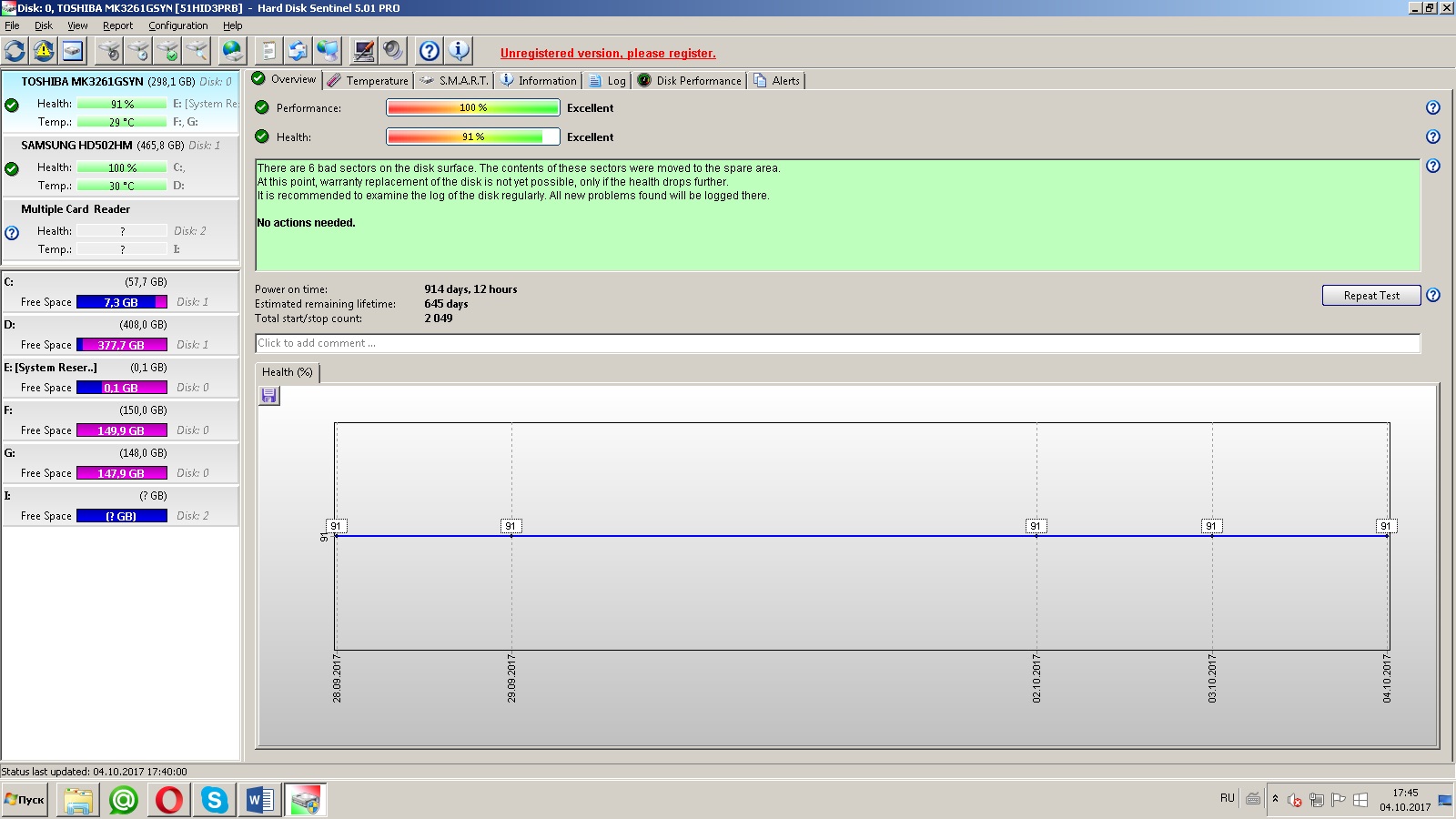1456x819 pixels.
Task: Open help via toolbar question mark icon
Action: (x=430, y=51)
